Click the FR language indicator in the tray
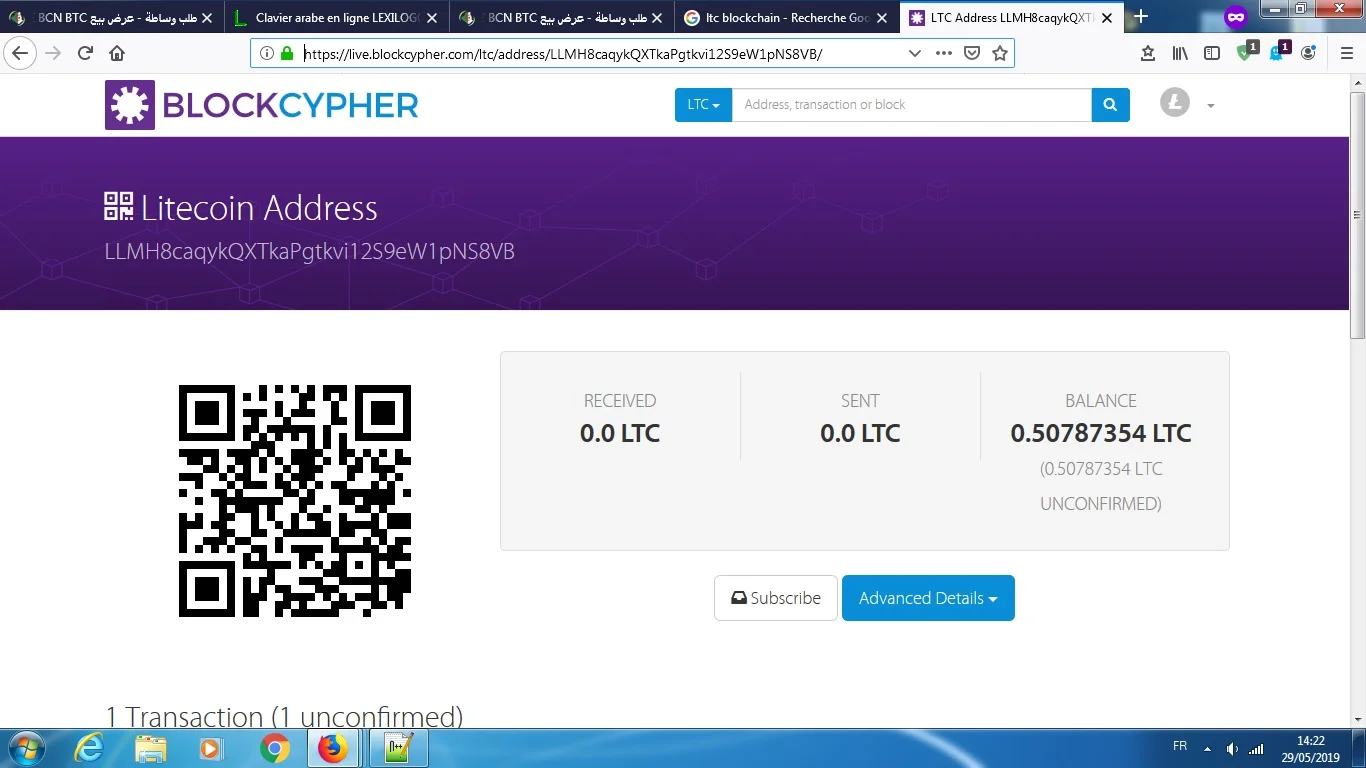This screenshot has width=1366, height=768. pyautogui.click(x=1180, y=747)
